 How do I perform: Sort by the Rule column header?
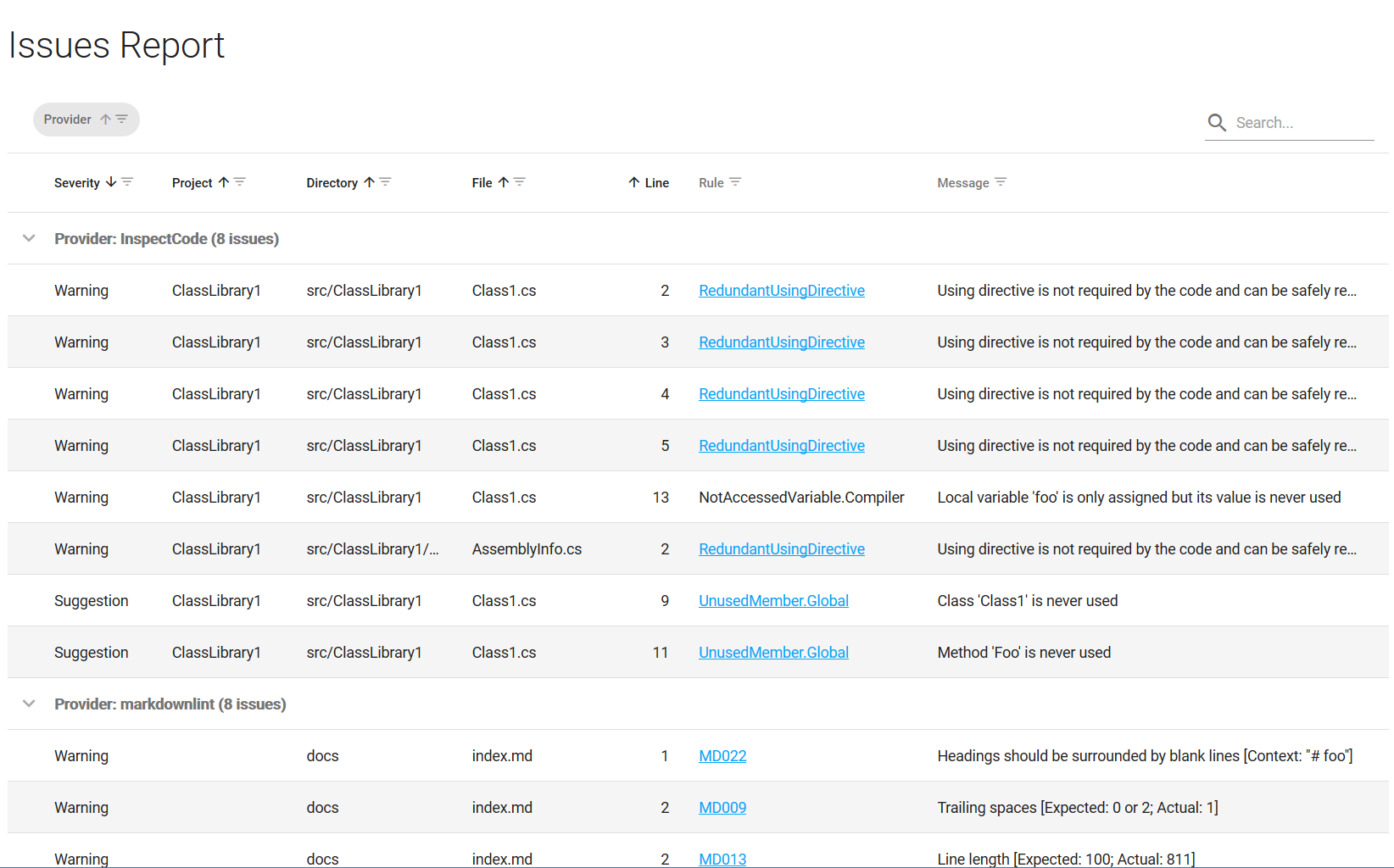pos(711,183)
